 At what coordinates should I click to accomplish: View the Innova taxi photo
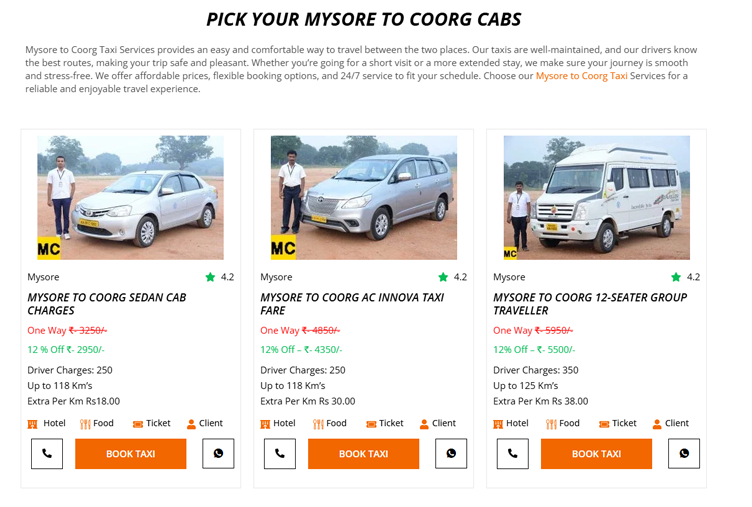[363, 198]
